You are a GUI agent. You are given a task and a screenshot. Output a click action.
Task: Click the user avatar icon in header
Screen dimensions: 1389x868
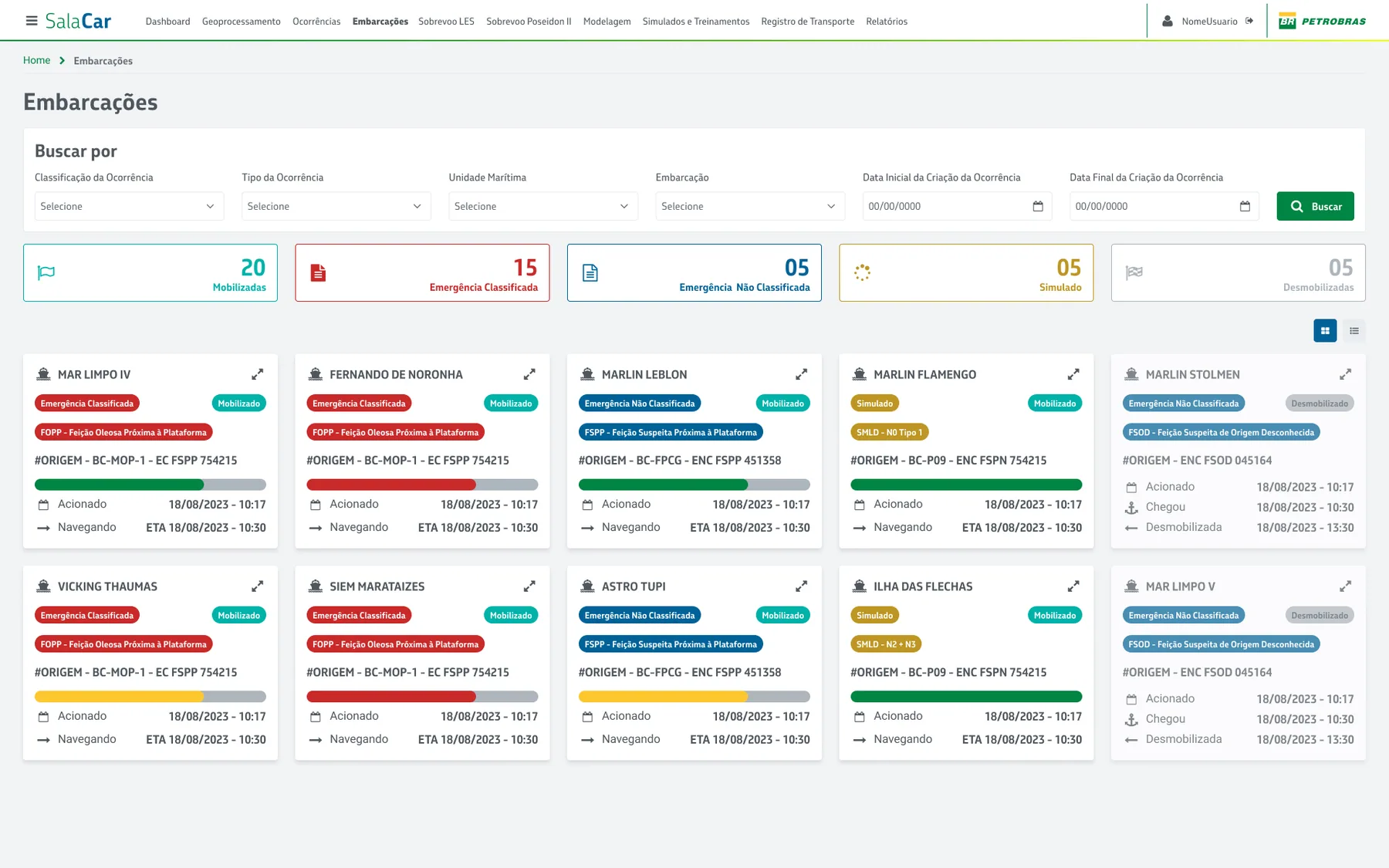click(1168, 21)
